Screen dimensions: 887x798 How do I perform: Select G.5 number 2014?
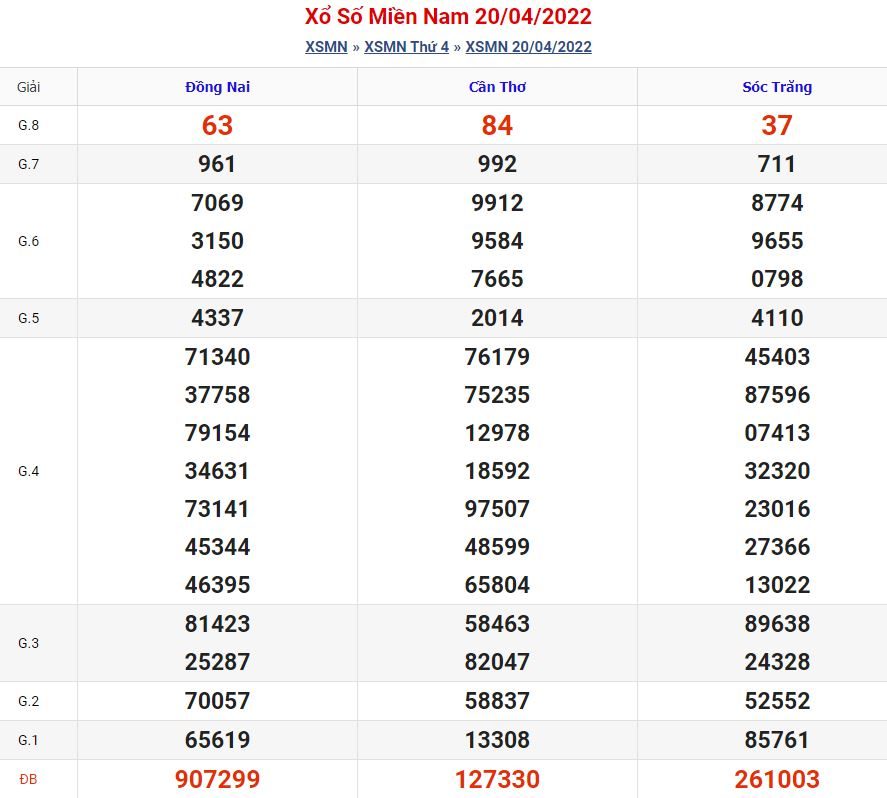point(497,318)
